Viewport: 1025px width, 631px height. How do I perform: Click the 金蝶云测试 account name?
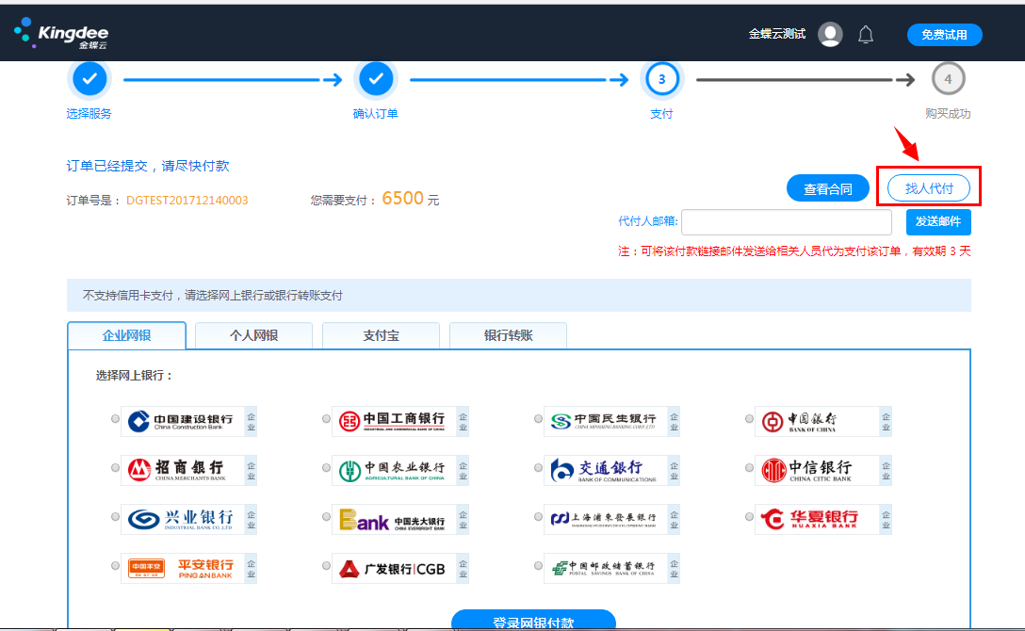click(777, 34)
